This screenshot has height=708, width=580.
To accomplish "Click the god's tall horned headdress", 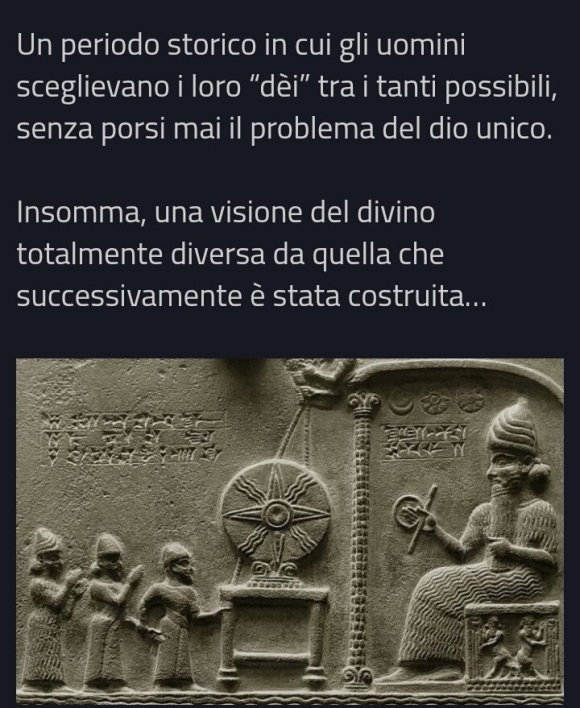I will [x=511, y=427].
